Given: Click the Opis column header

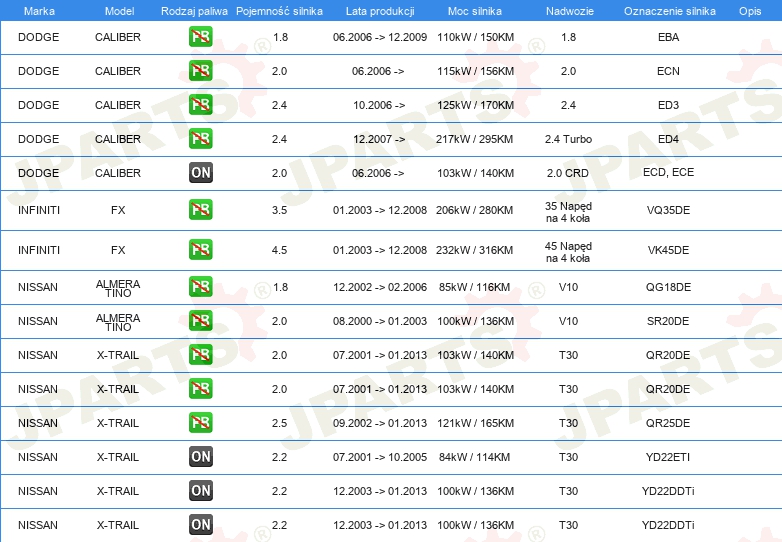Looking at the screenshot, I should [749, 10].
